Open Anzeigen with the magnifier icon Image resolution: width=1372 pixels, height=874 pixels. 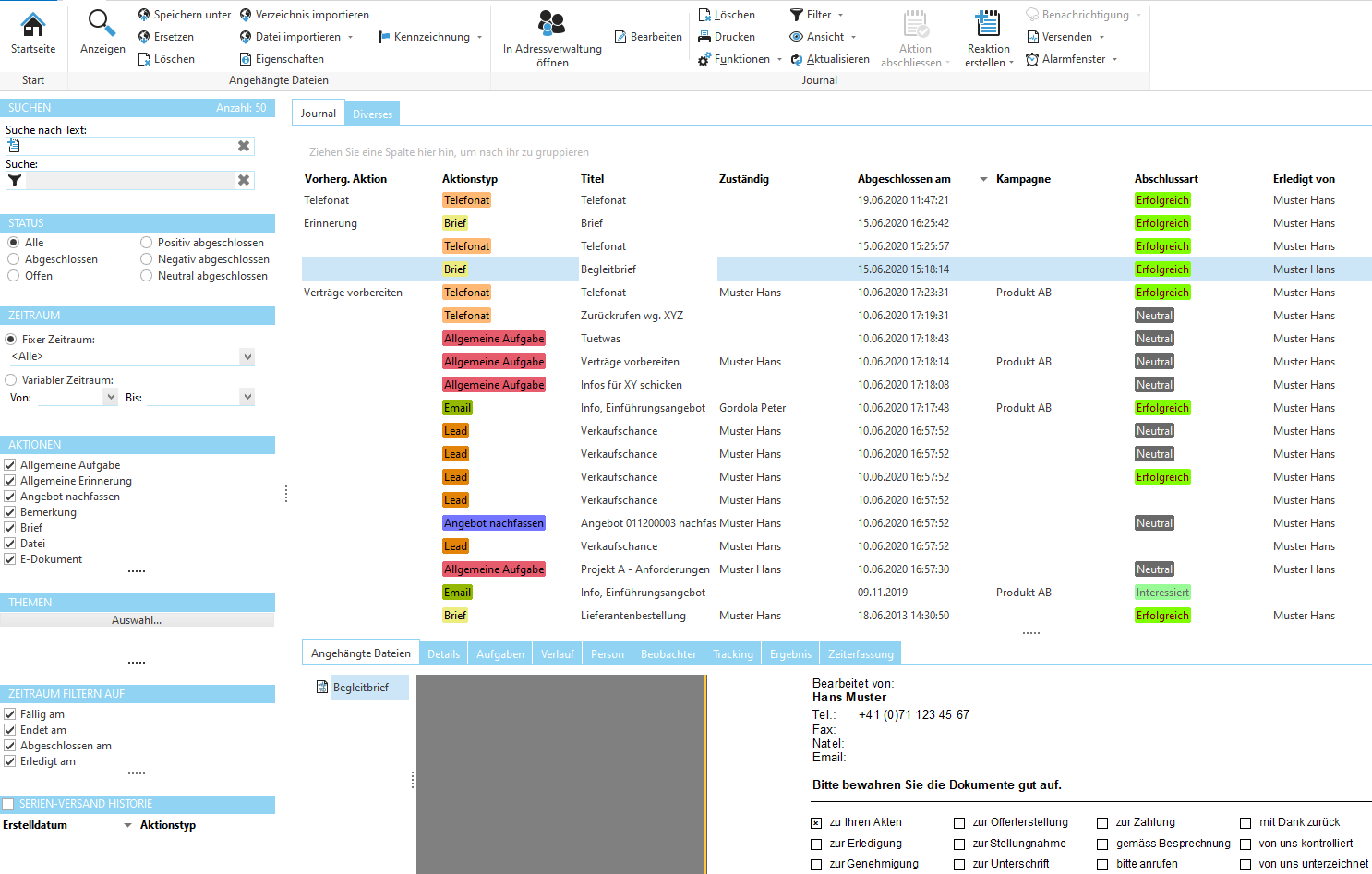pyautogui.click(x=102, y=24)
